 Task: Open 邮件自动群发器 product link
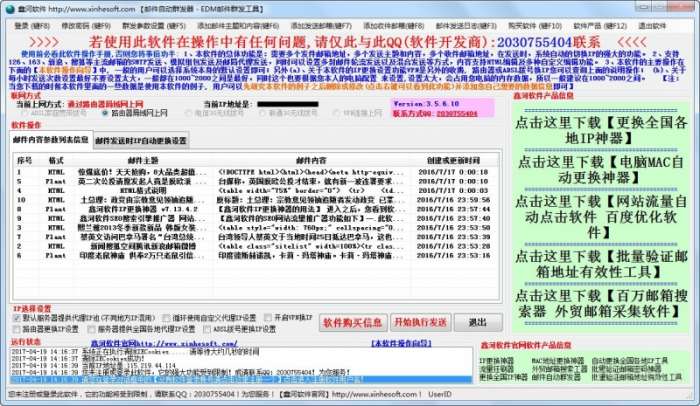click(x=556, y=377)
